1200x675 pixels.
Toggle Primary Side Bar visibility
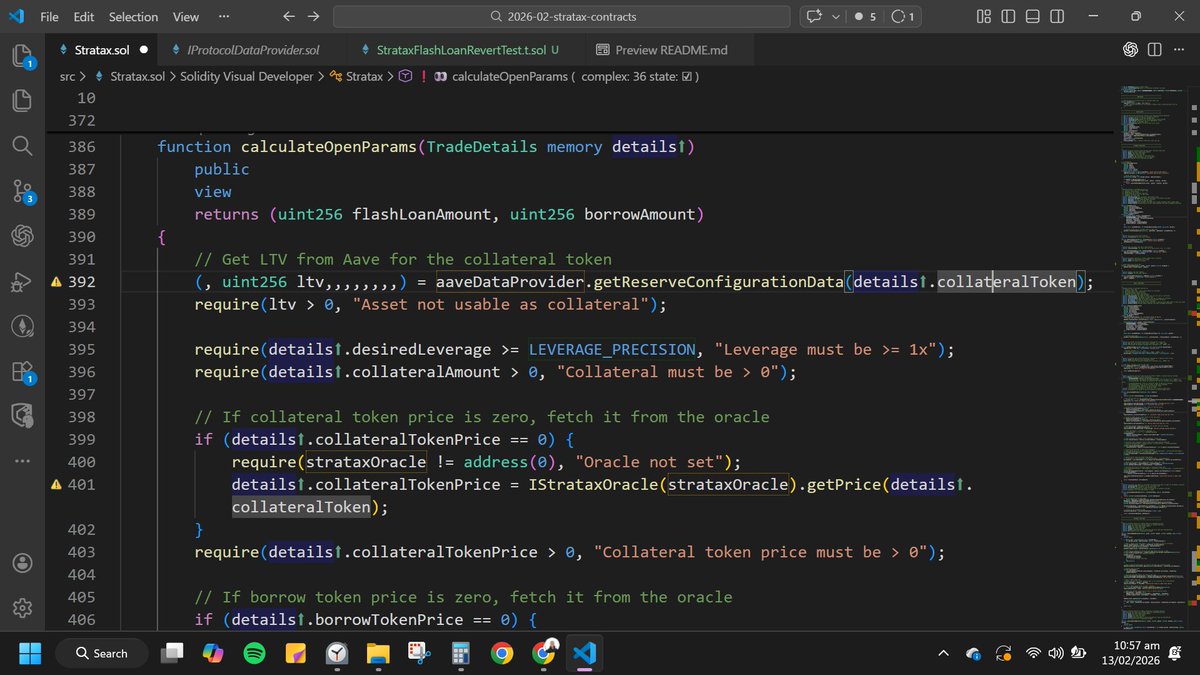click(1007, 16)
